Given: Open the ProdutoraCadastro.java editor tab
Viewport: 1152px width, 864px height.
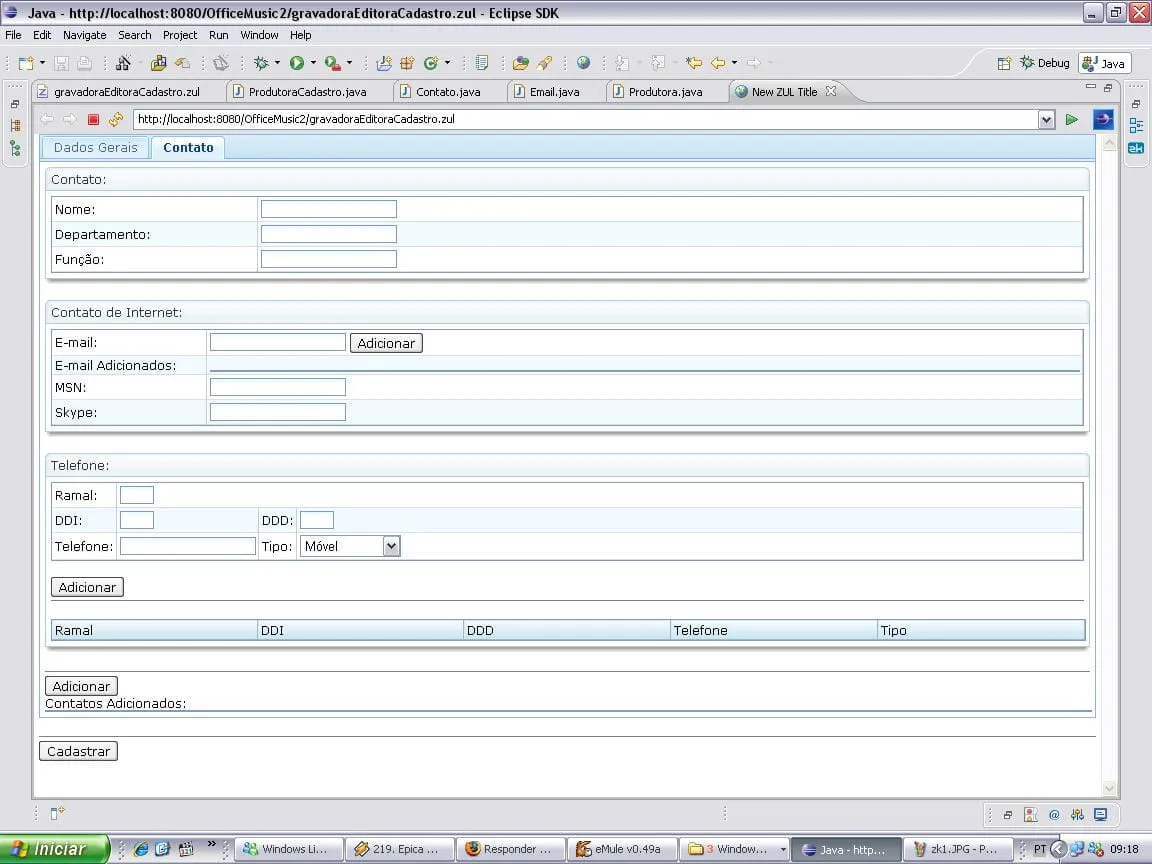Looking at the screenshot, I should click(306, 92).
